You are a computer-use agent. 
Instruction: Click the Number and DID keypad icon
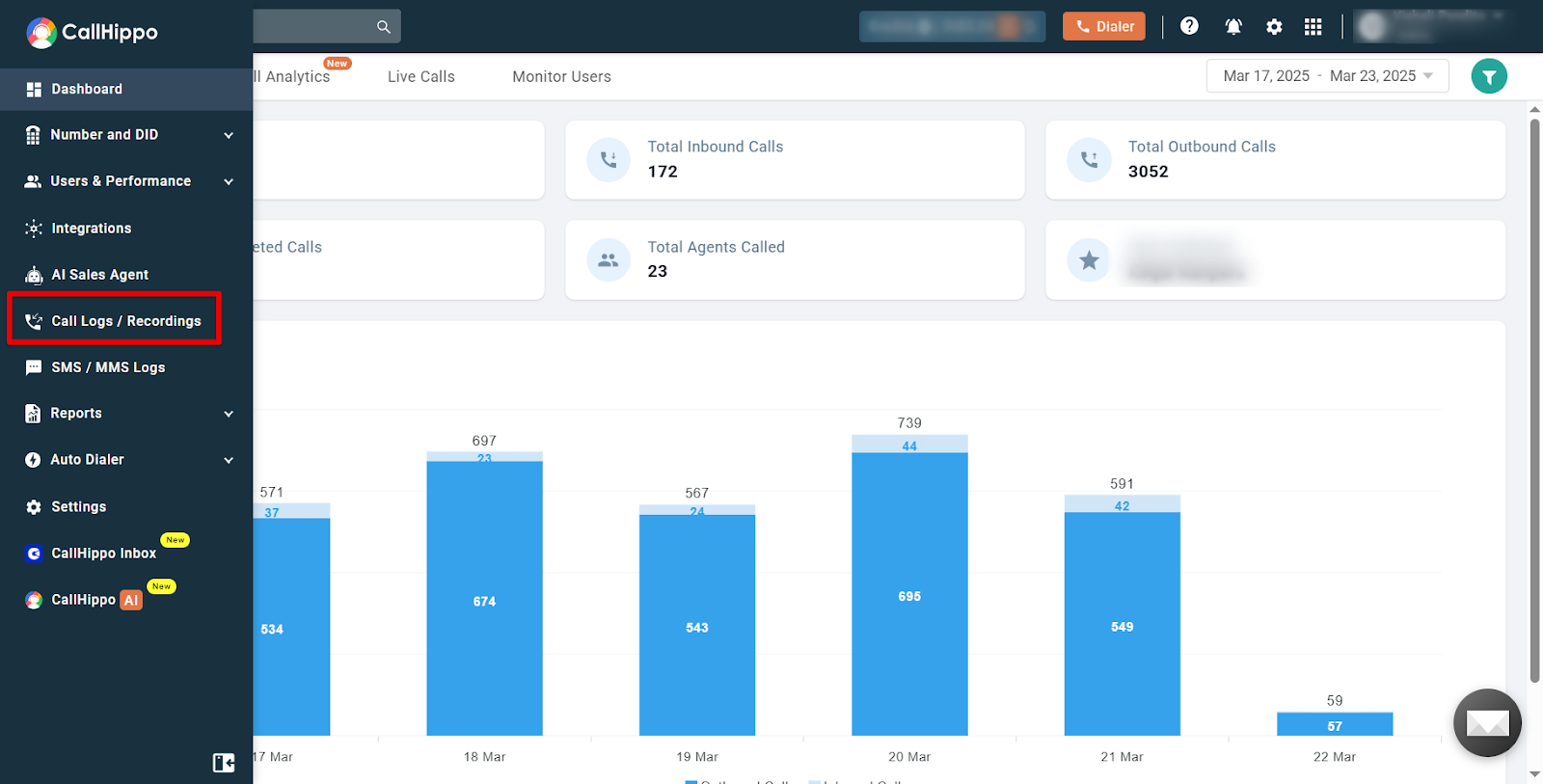[34, 135]
